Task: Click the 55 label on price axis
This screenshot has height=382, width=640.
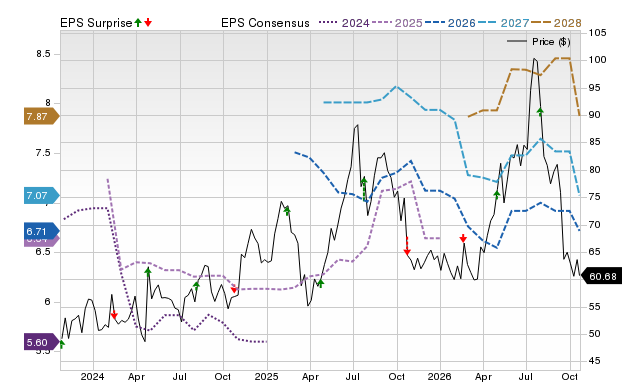Action: coord(594,306)
